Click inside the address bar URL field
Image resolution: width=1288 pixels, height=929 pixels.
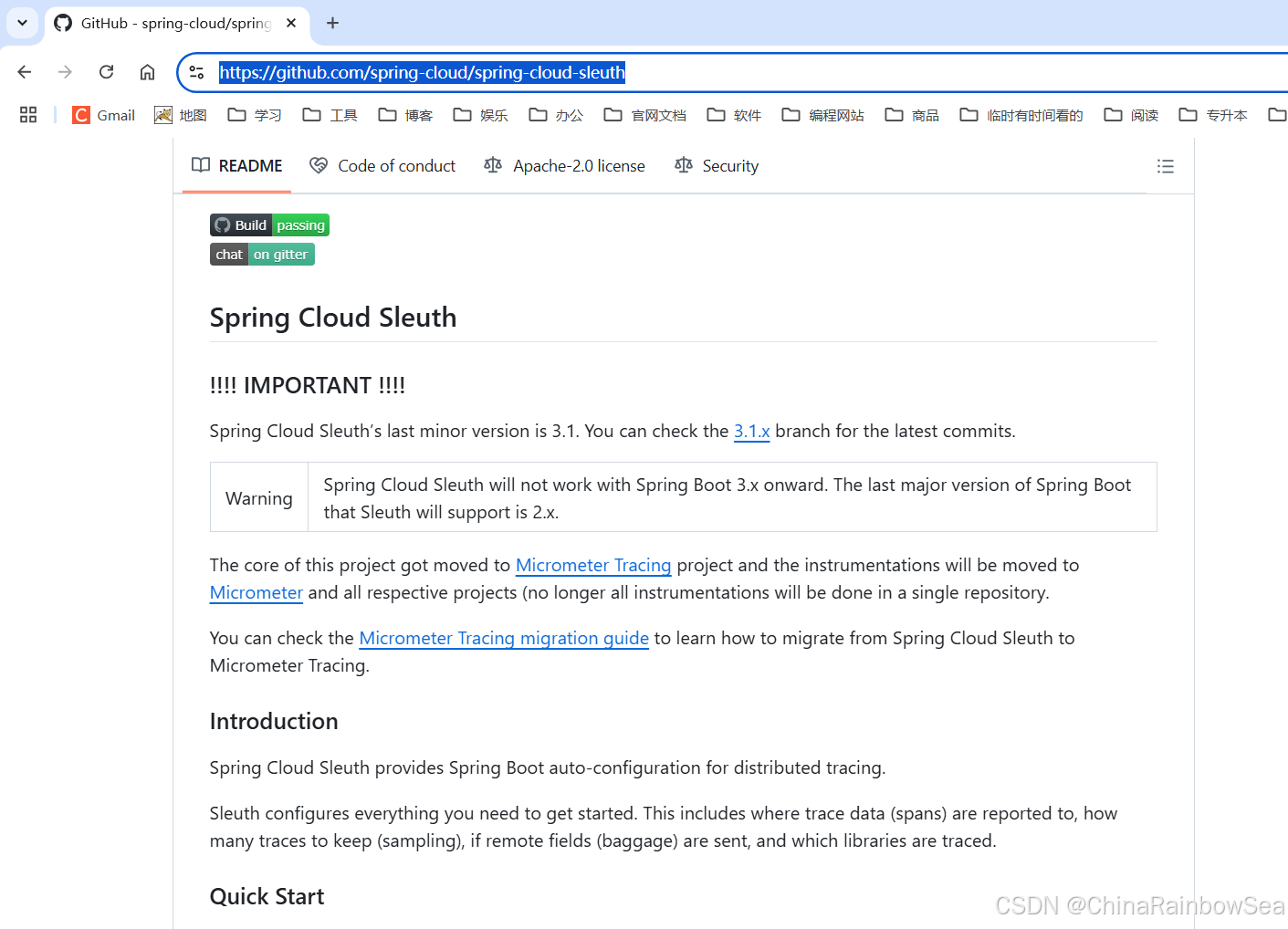click(422, 72)
